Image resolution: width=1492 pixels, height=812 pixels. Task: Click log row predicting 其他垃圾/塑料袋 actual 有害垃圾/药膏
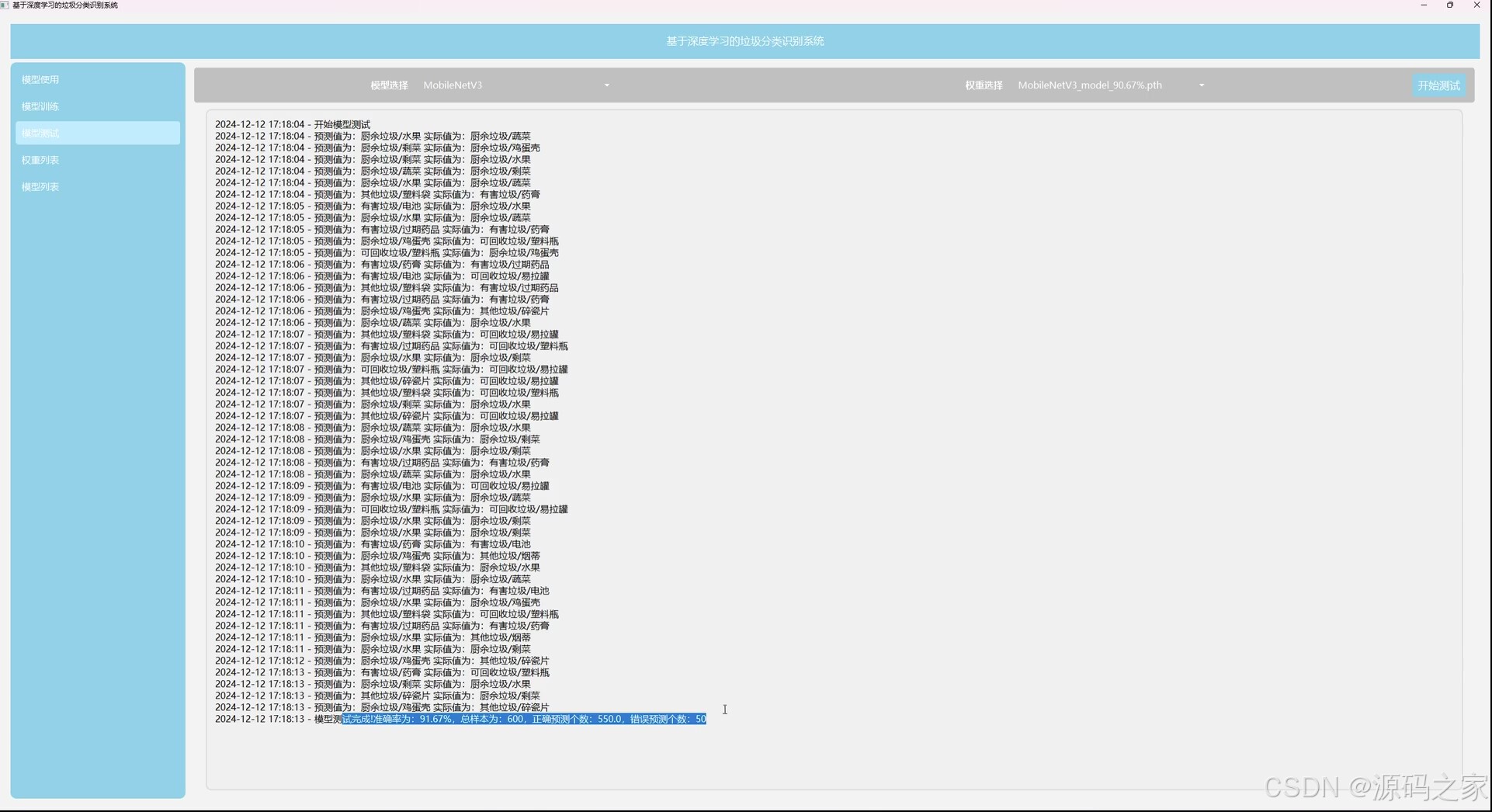point(377,194)
